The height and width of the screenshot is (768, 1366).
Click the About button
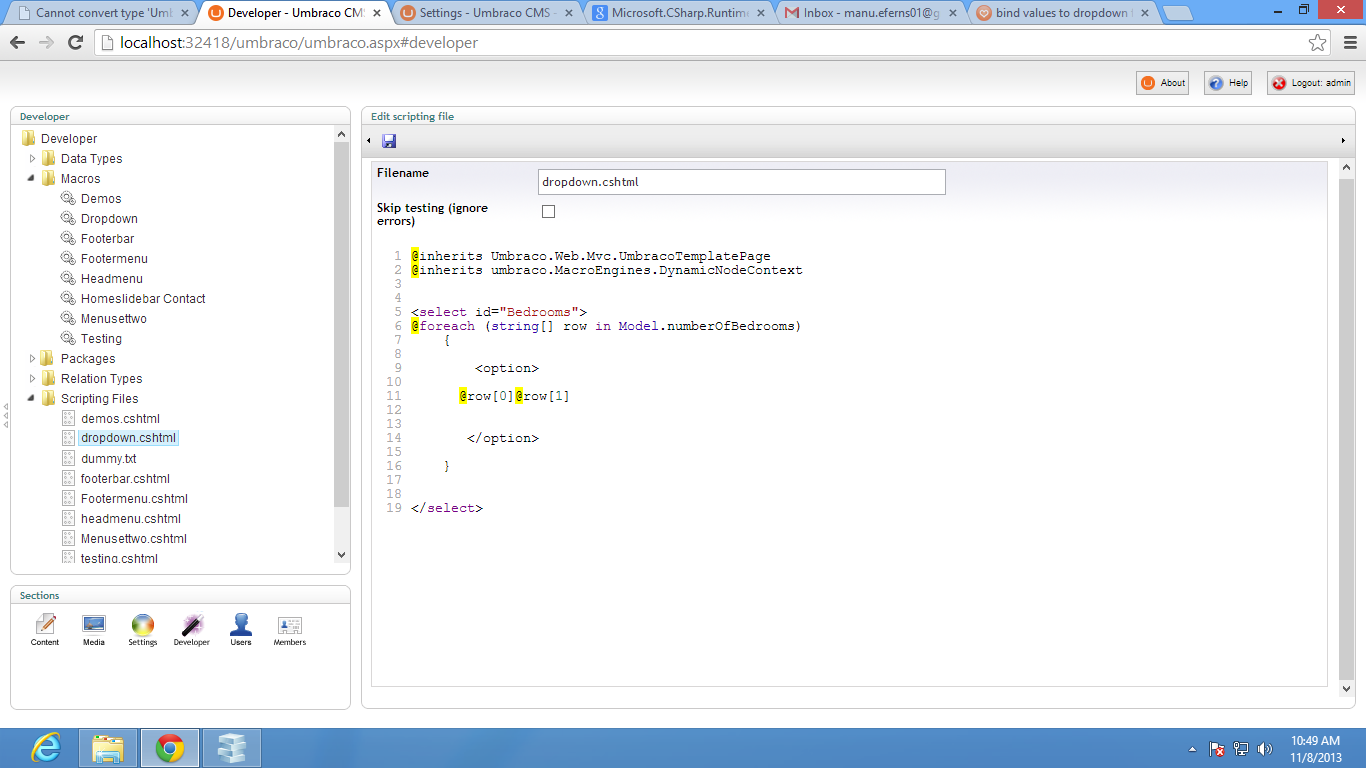point(1162,83)
